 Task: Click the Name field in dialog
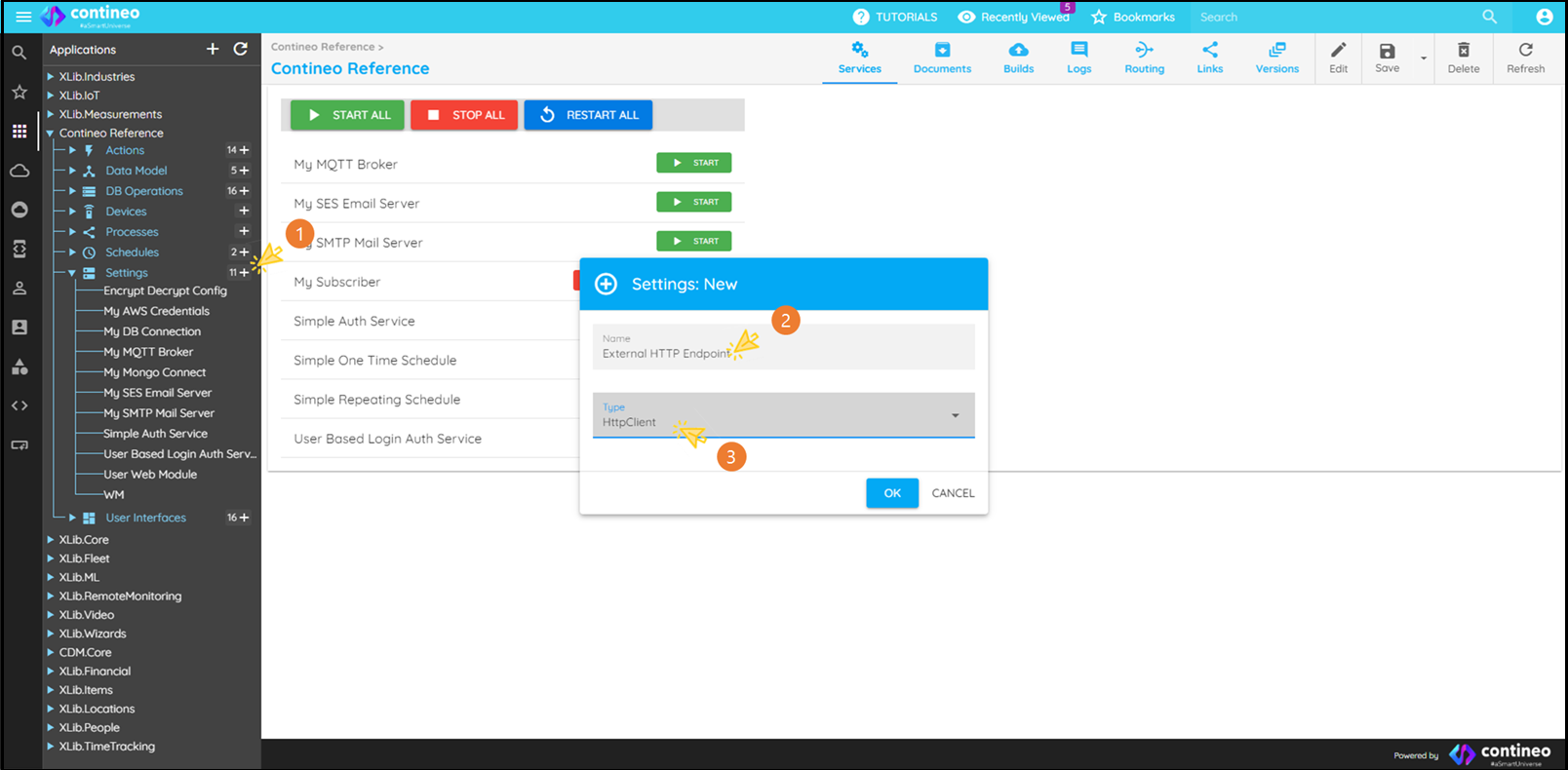tap(784, 347)
